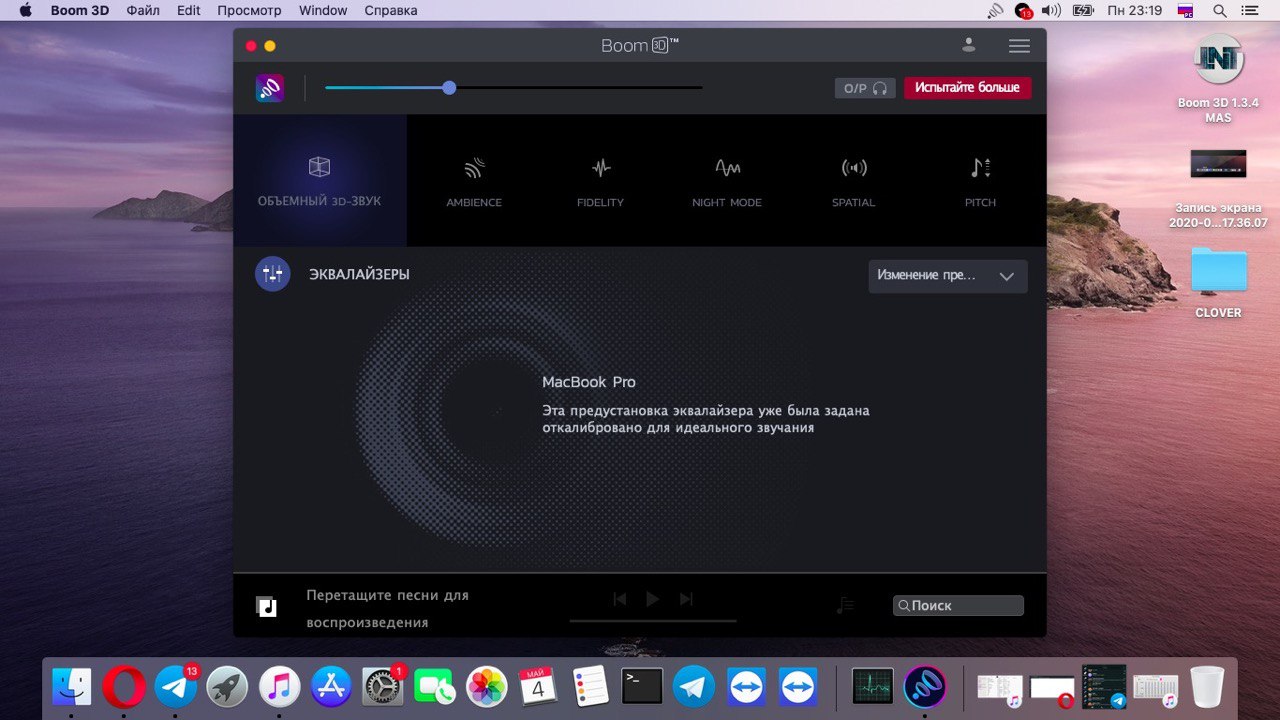Click the album art music icon
The width and height of the screenshot is (1280, 720).
coord(266,606)
